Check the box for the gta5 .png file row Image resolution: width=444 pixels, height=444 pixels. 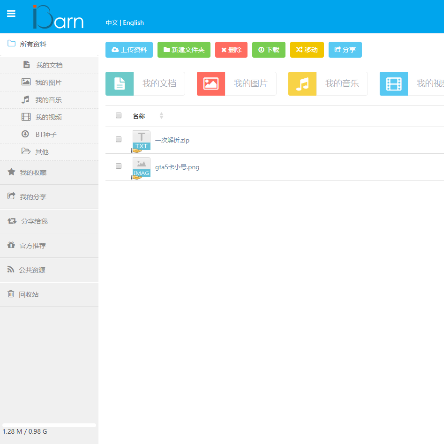(x=119, y=166)
